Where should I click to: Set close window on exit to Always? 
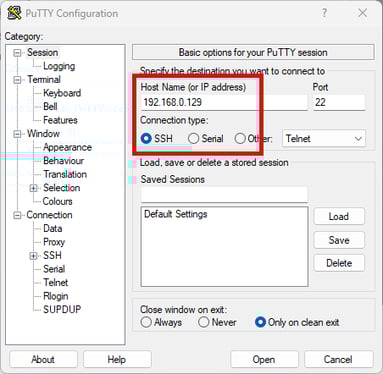[146, 322]
